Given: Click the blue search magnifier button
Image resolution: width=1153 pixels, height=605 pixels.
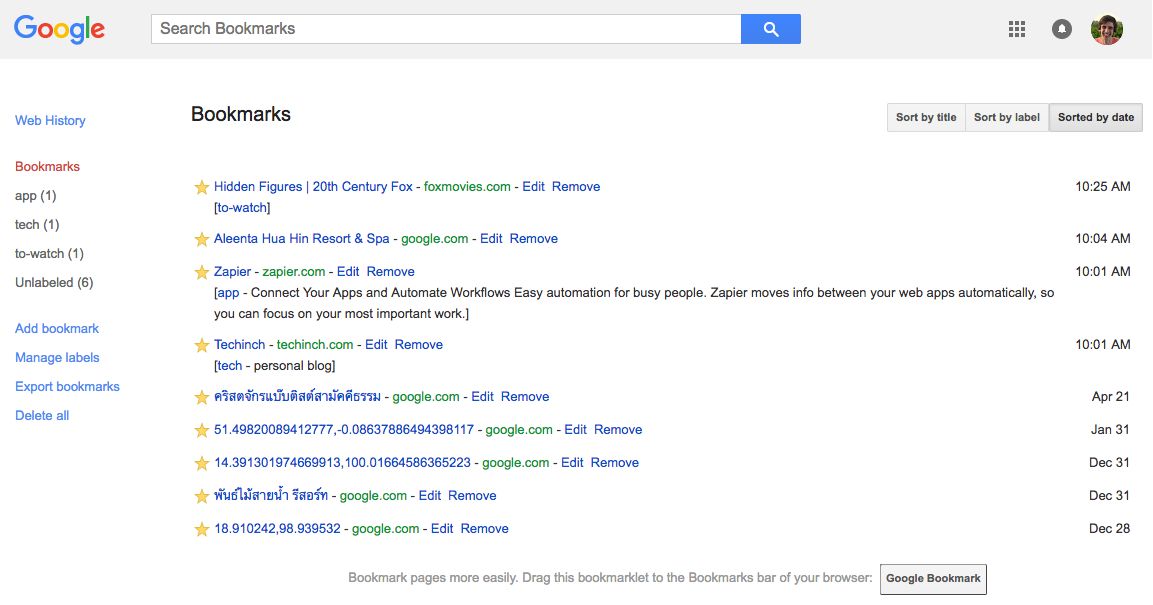Looking at the screenshot, I should [770, 29].
